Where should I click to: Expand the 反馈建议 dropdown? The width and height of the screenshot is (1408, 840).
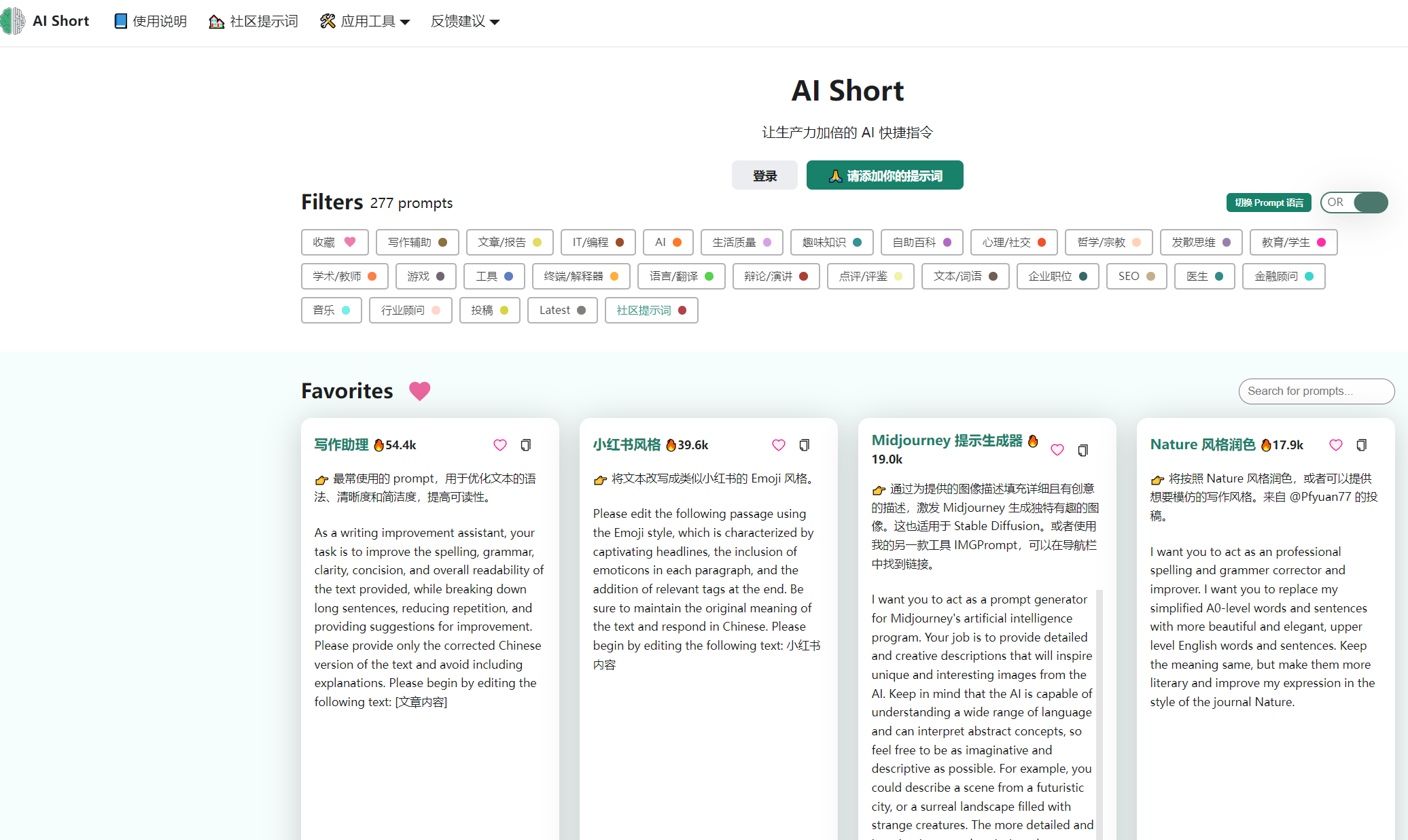464,21
